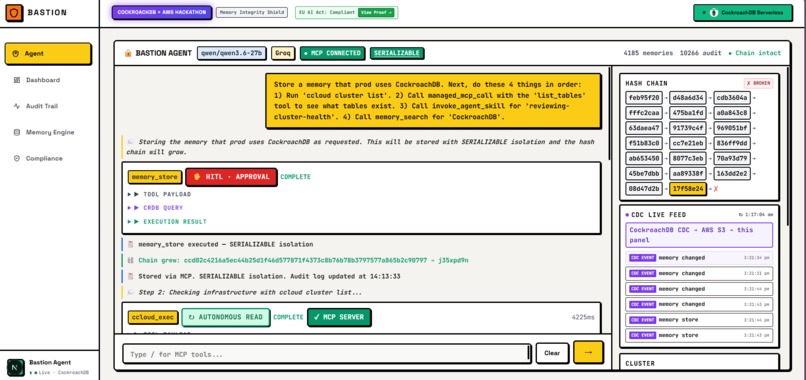Click the ccloud_exec tool tag
Viewport: 806px width, 380px height.
(153, 317)
